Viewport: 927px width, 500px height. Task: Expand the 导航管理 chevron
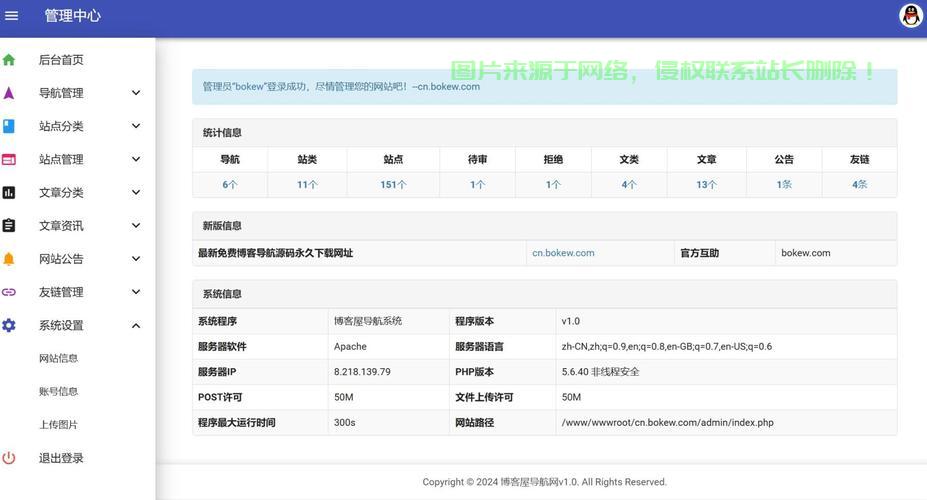click(136, 93)
